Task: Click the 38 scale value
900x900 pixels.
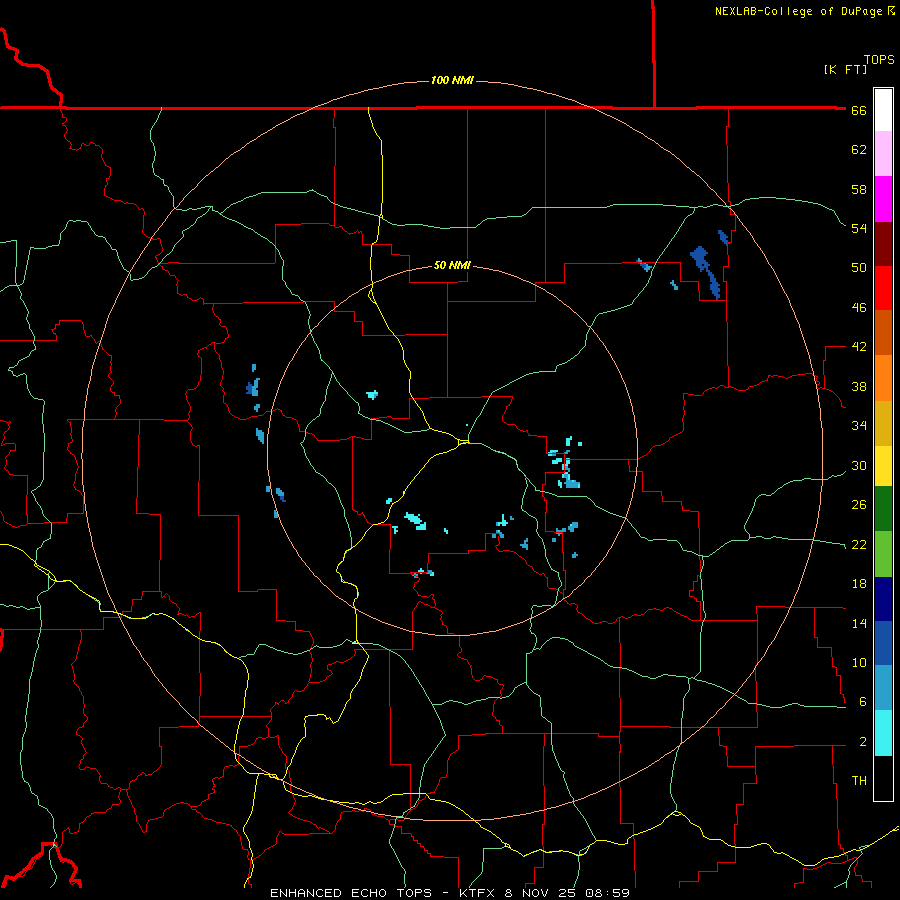Action: (x=859, y=387)
